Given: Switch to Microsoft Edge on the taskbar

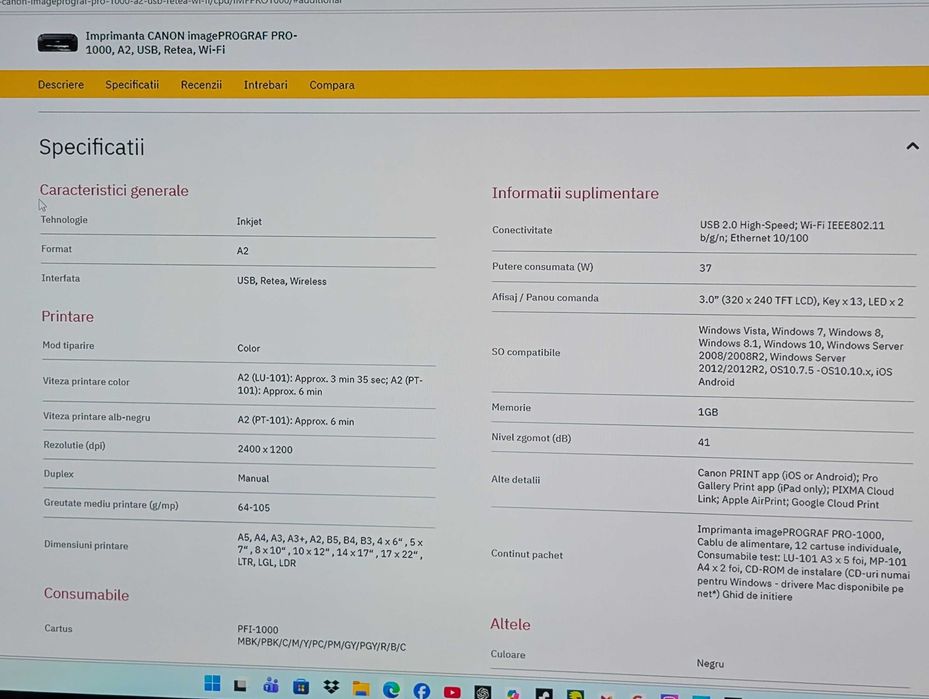Looking at the screenshot, I should coord(391,690).
